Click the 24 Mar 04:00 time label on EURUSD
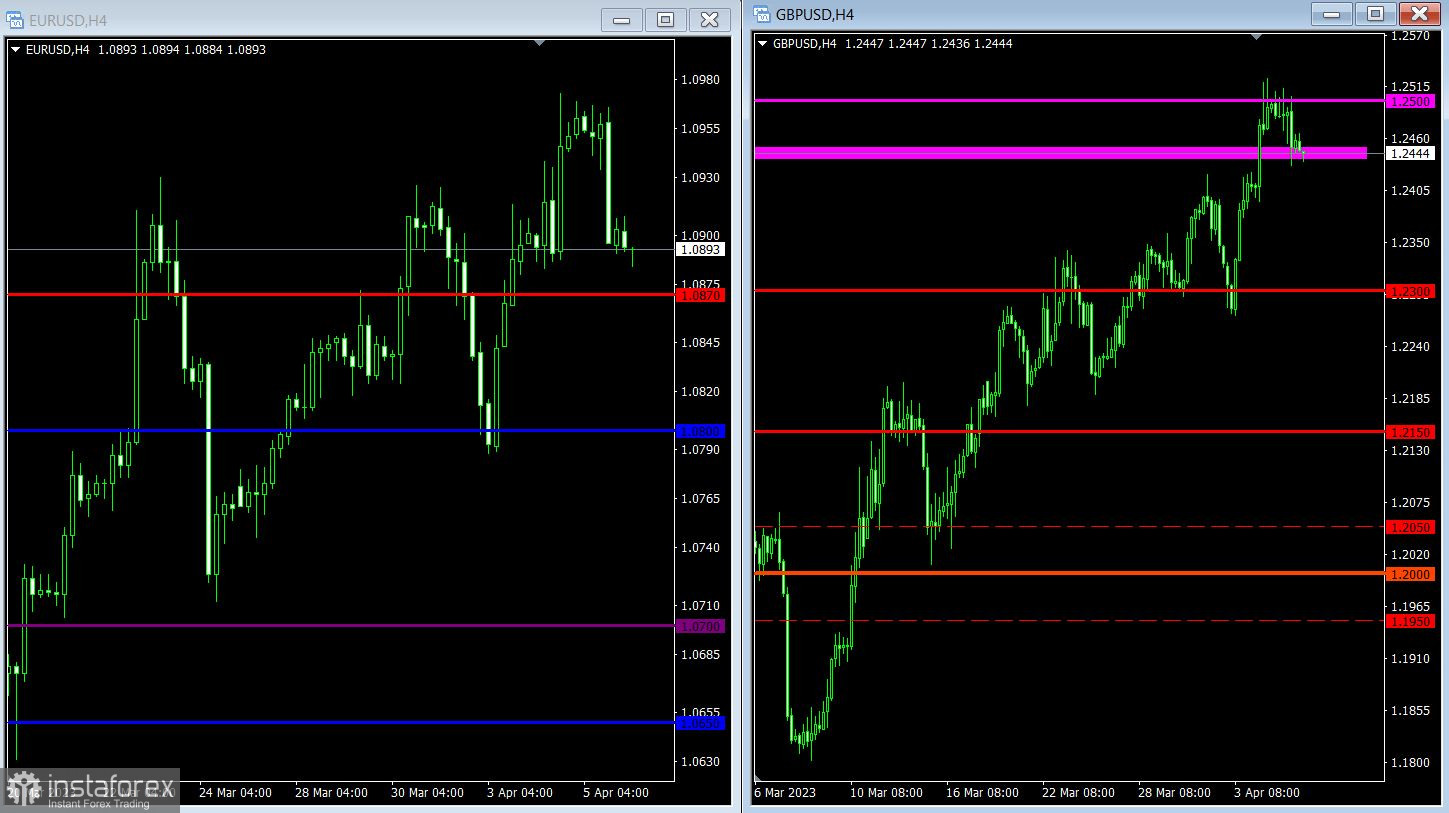Screen dimensions: 1449x813 pos(235,793)
